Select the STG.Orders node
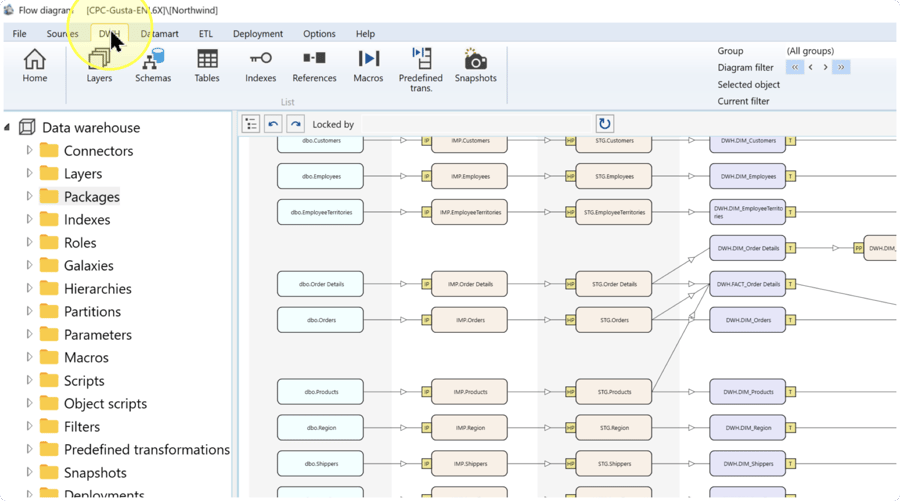This screenshot has height=501, width=900. click(x=614, y=320)
